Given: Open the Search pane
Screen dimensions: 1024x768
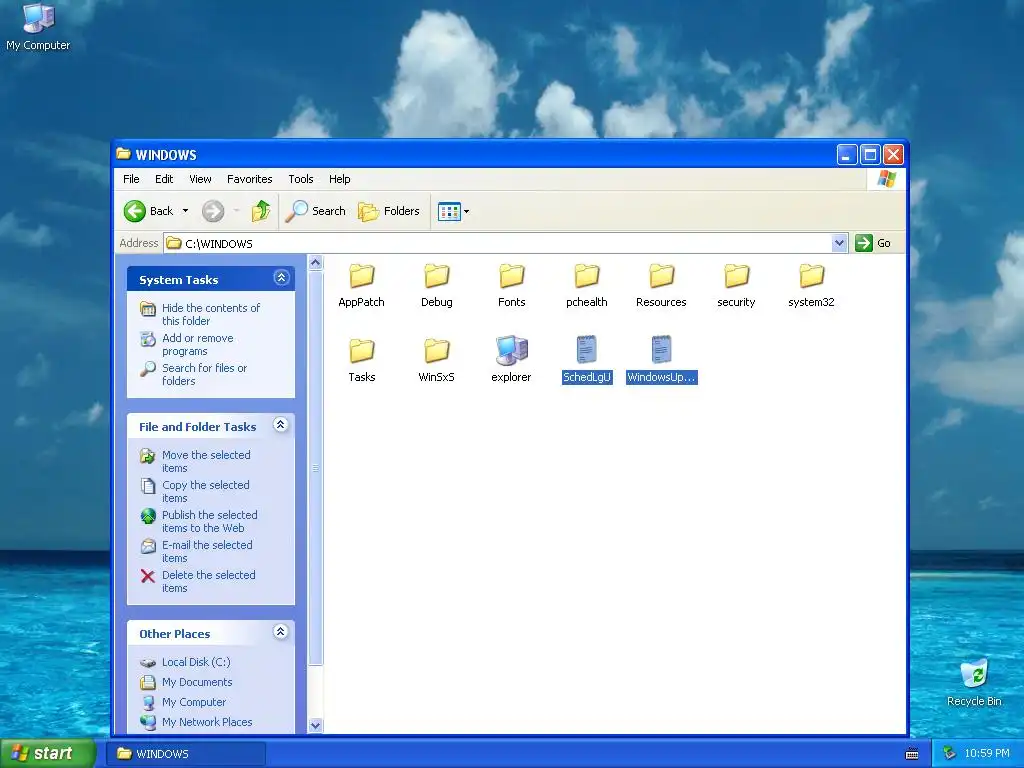Looking at the screenshot, I should pos(315,211).
